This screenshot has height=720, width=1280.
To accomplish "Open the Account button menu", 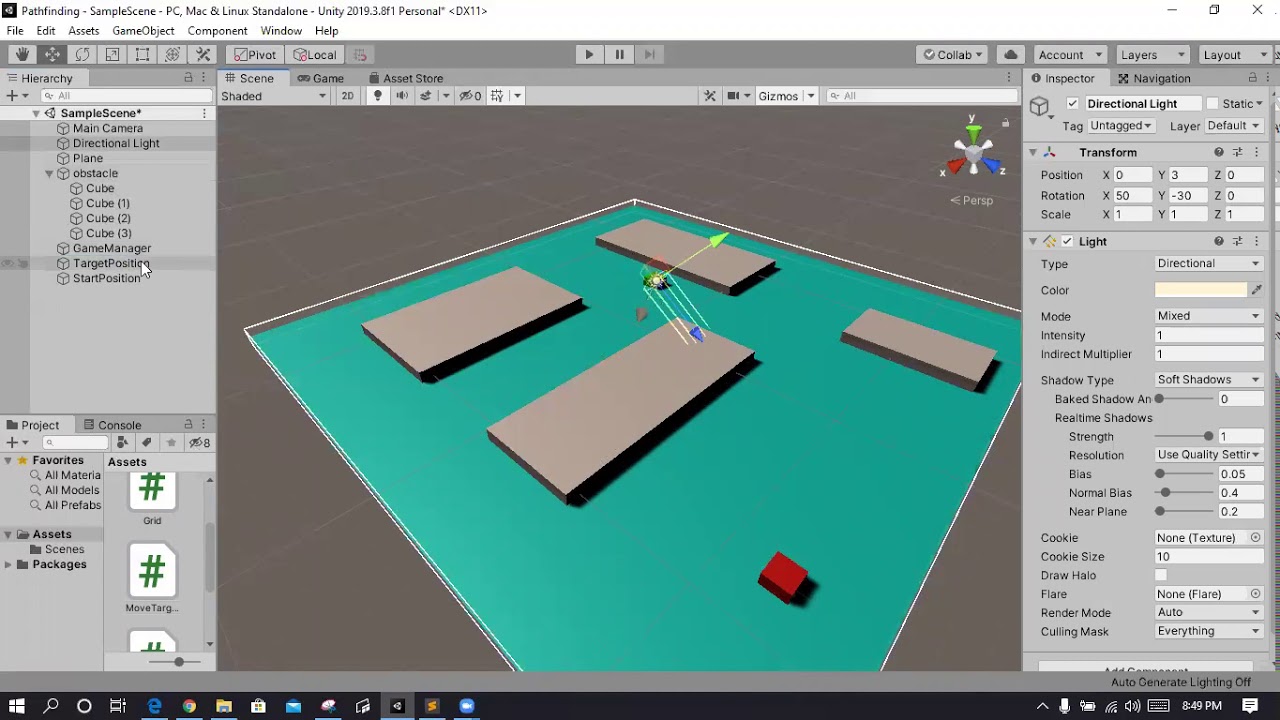I will 1069,55.
